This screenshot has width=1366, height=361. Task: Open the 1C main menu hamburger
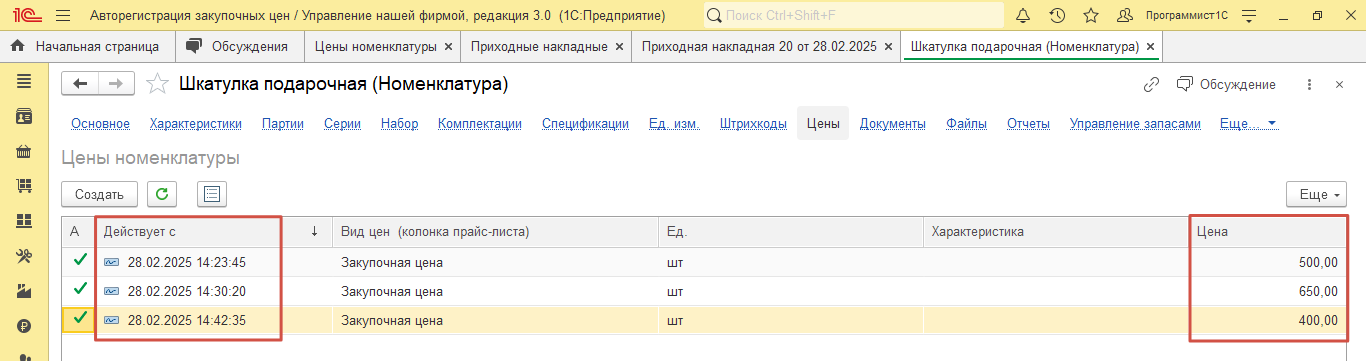click(63, 16)
